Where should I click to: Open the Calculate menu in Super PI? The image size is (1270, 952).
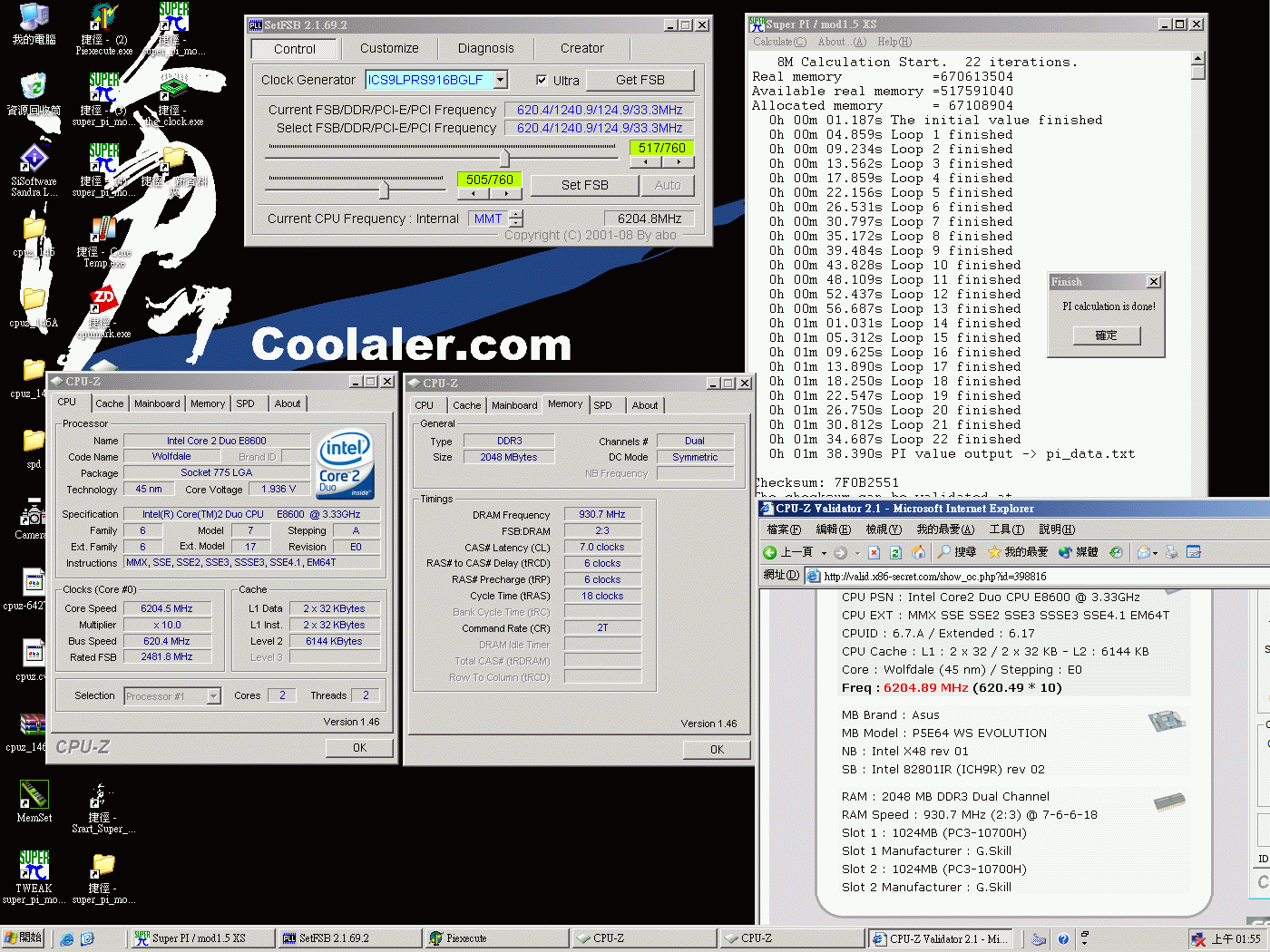click(779, 42)
